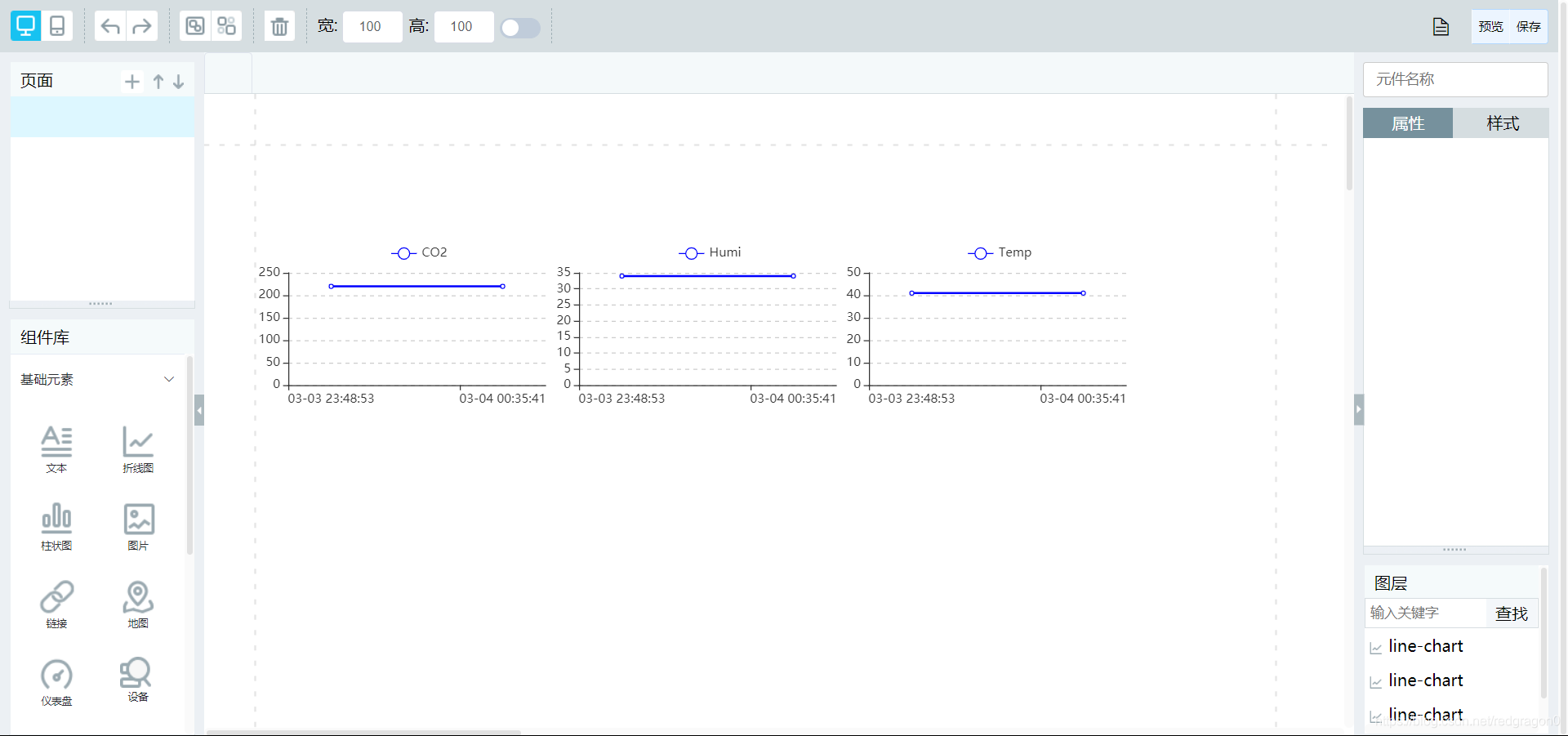
Task: Click the Humi chart line
Action: tap(707, 276)
